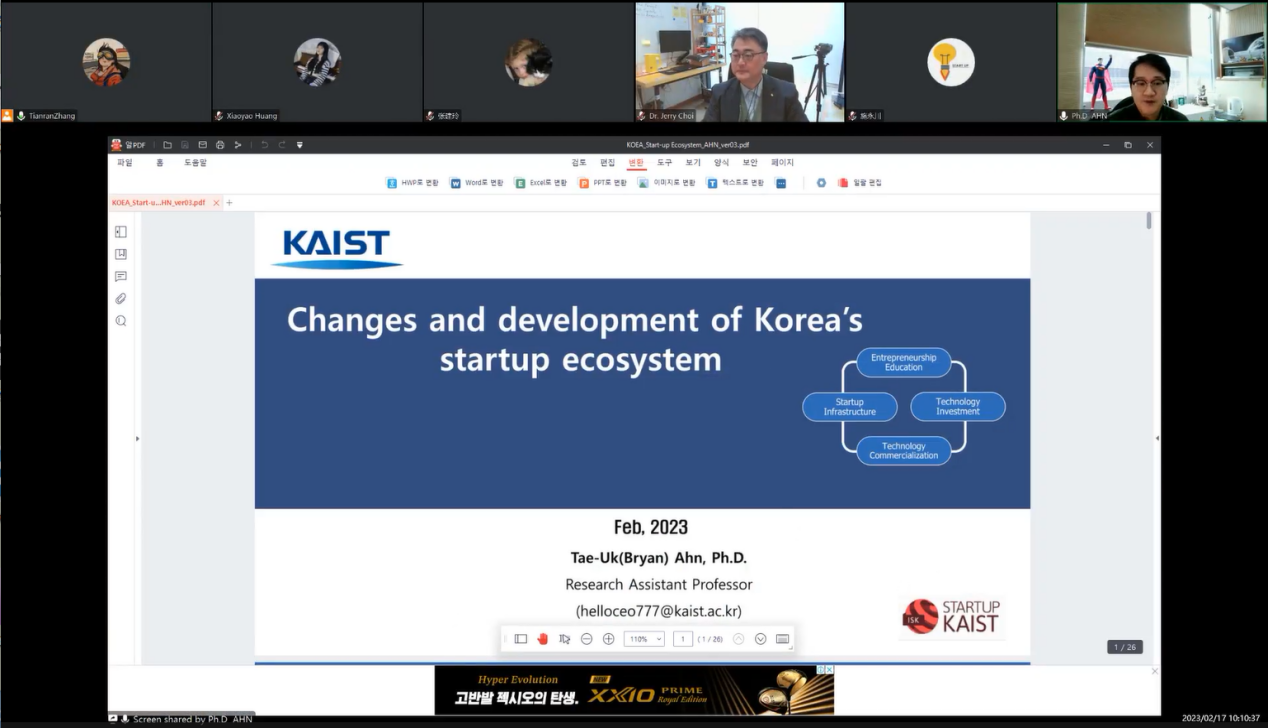The width and height of the screenshot is (1268, 728).
Task: Open the comments panel icon
Action: [121, 277]
